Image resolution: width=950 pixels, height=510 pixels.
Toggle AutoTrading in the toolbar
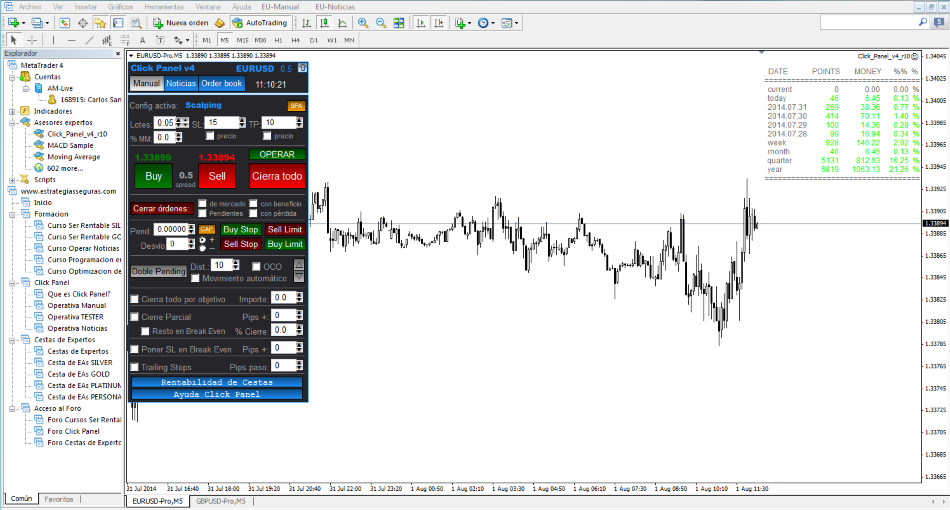[x=260, y=23]
